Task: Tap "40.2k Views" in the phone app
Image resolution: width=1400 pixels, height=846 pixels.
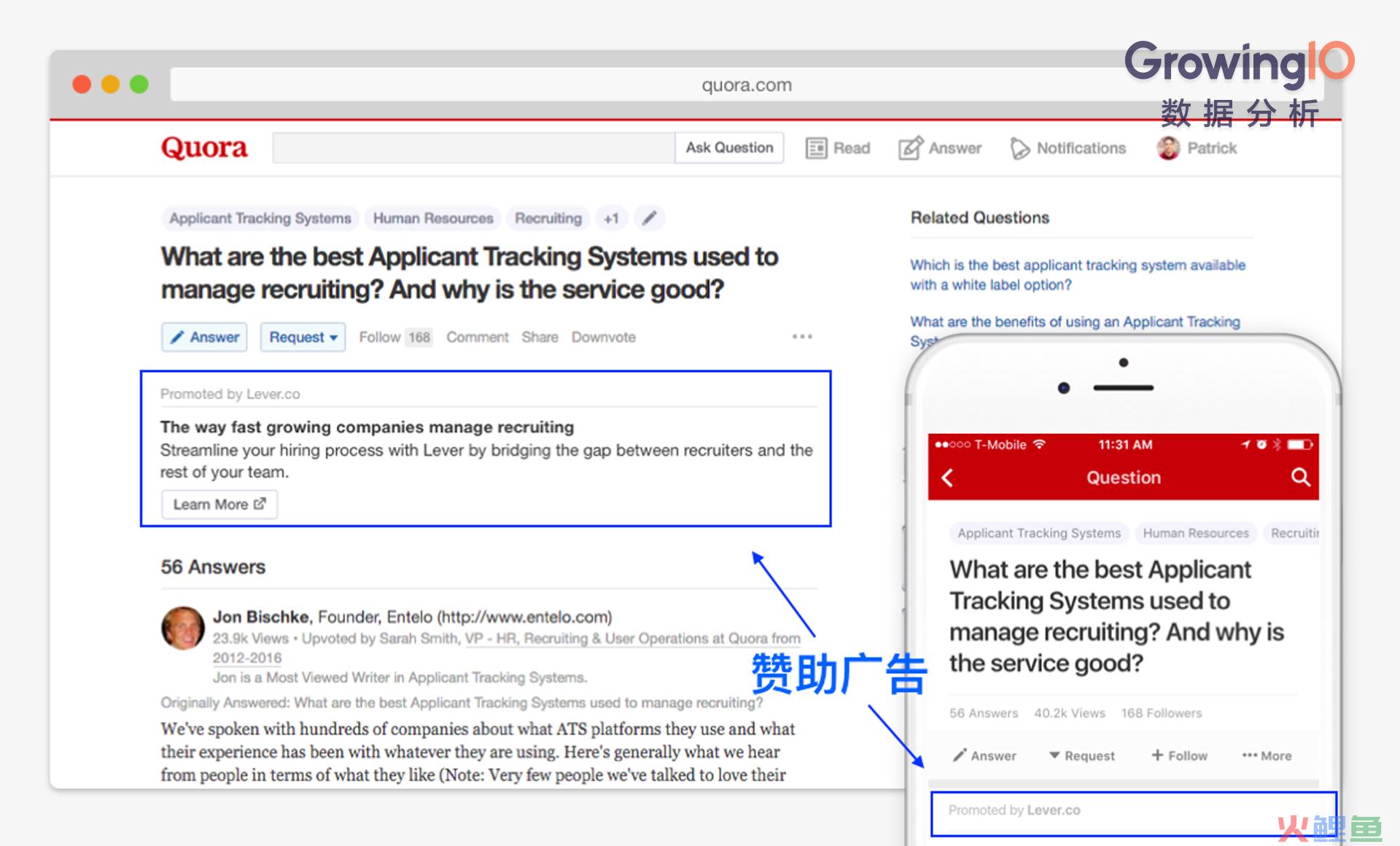Action: [x=1070, y=713]
